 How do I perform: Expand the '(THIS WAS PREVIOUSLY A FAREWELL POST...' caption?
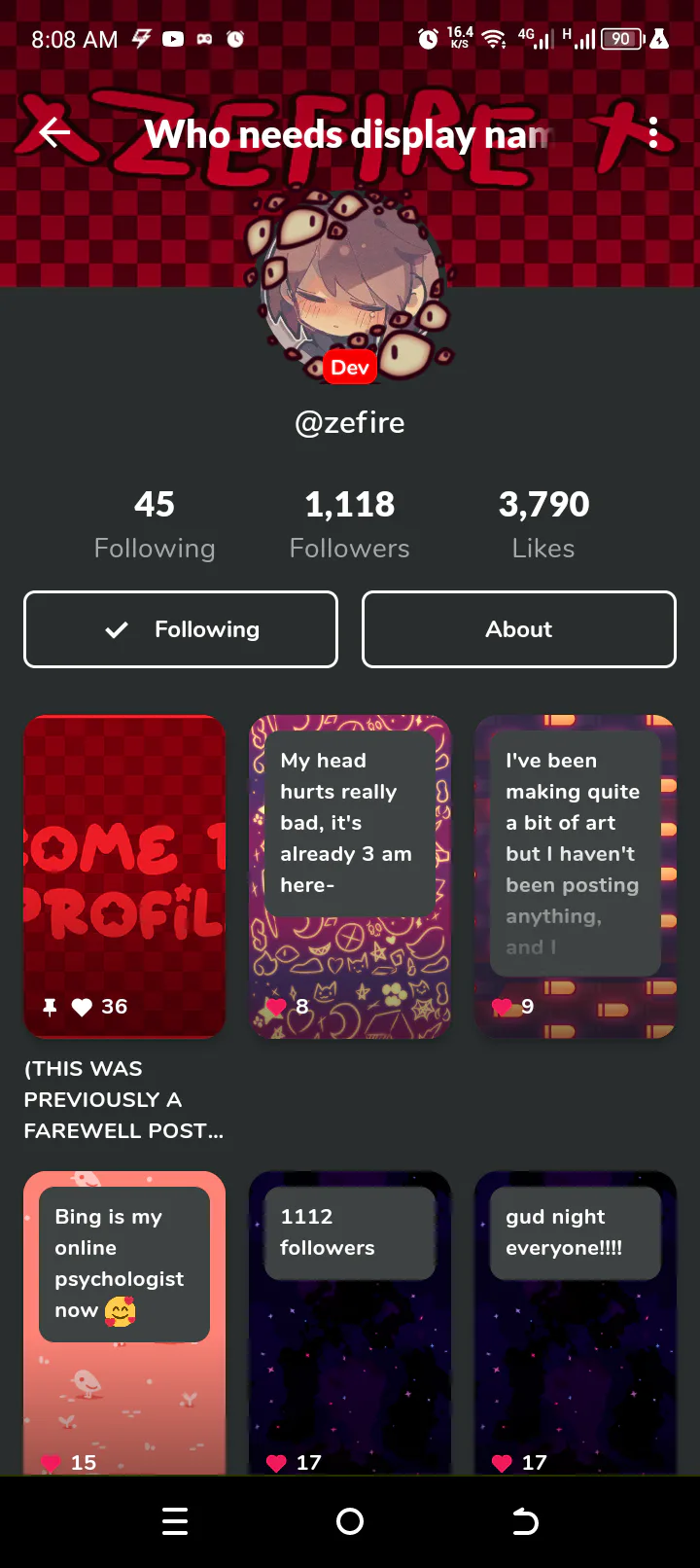tap(124, 1099)
